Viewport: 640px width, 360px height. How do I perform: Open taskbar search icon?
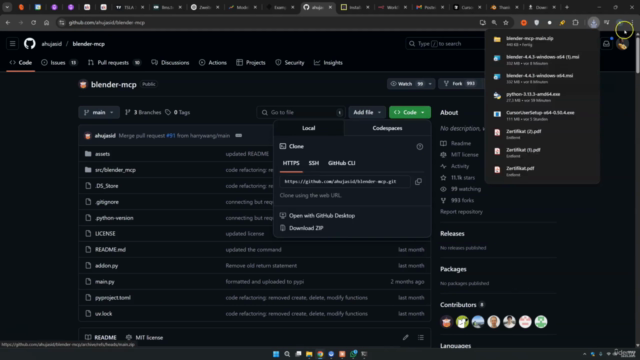287,354
